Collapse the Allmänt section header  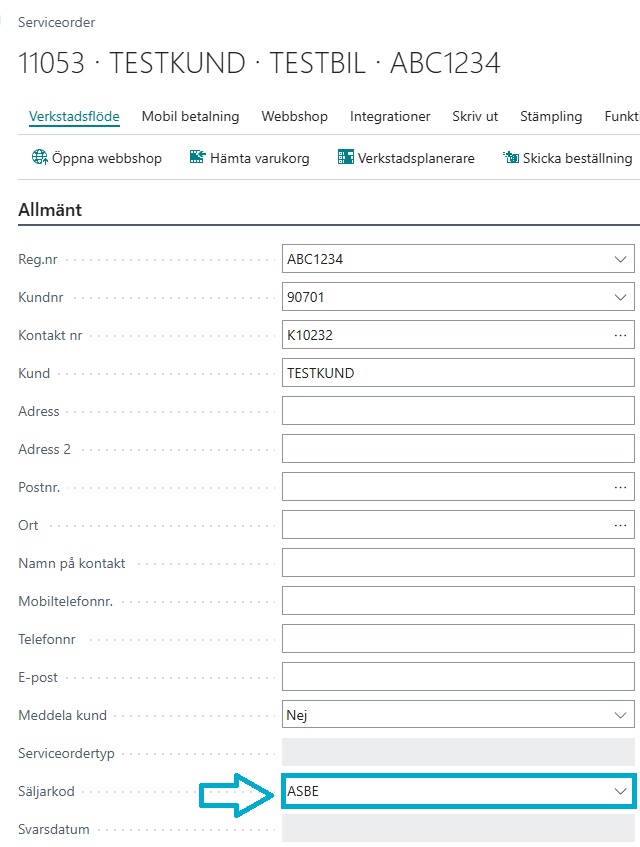click(50, 210)
